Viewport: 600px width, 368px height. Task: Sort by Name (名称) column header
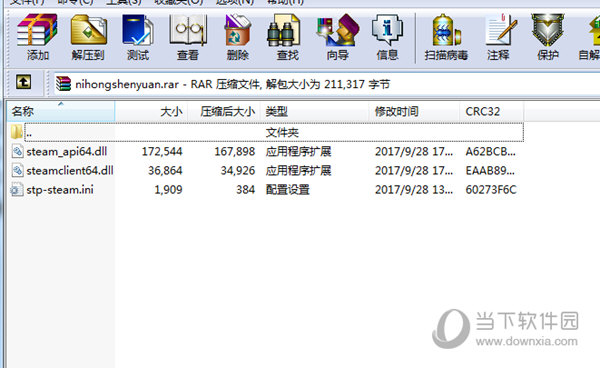(x=61, y=111)
